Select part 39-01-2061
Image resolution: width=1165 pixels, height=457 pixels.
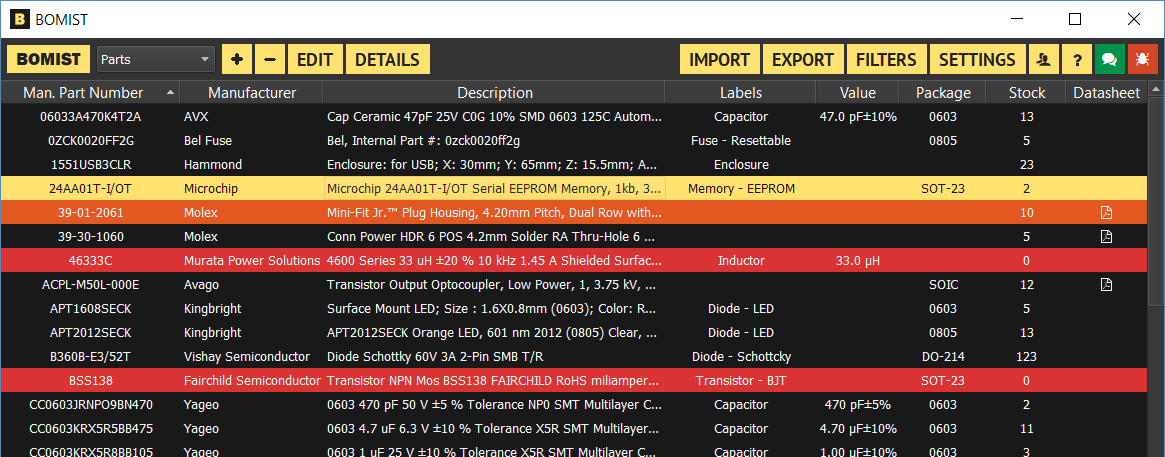(574, 213)
